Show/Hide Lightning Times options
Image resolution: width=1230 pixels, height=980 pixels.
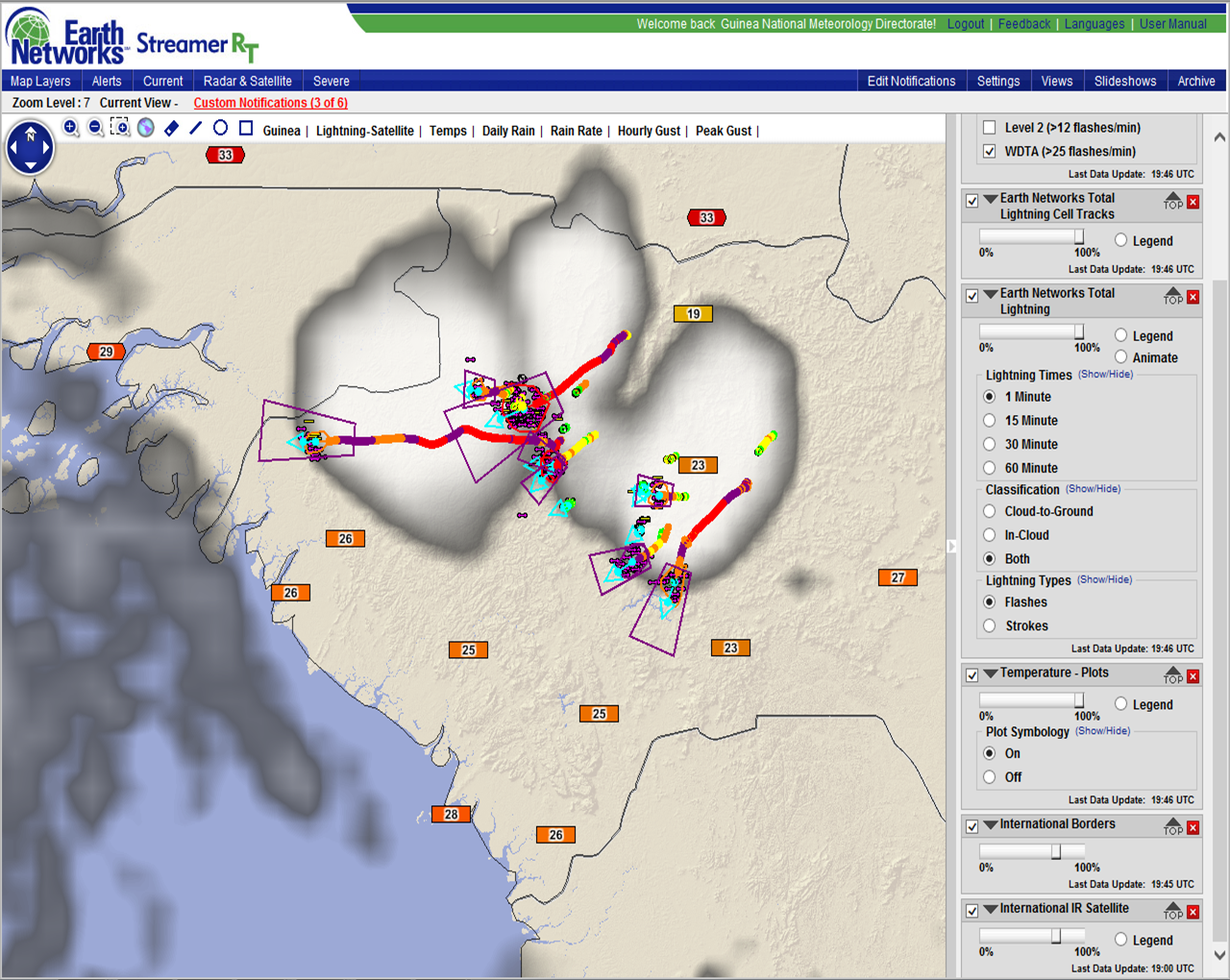[x=1105, y=375]
